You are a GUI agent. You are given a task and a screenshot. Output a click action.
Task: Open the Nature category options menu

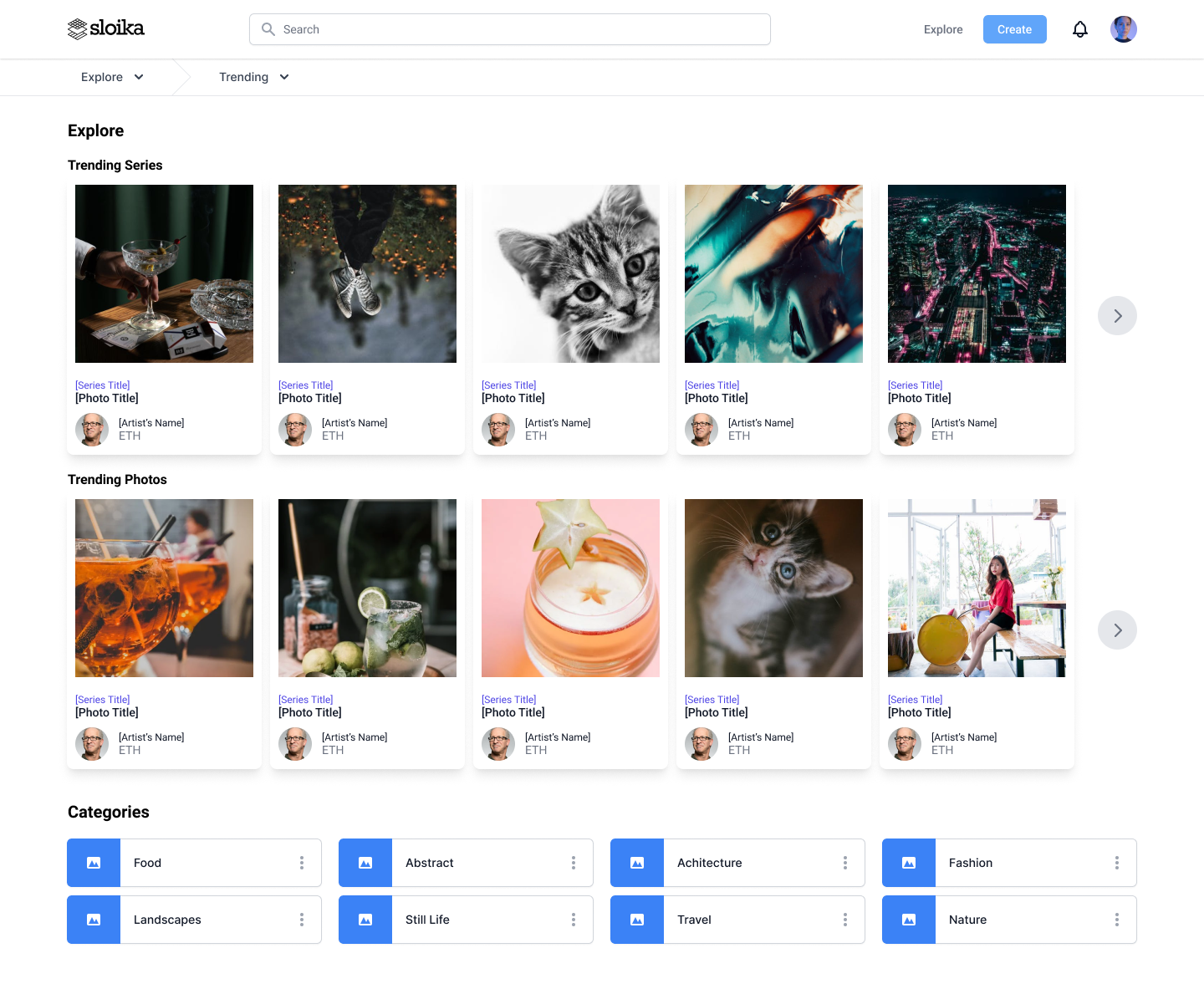[x=1117, y=920]
